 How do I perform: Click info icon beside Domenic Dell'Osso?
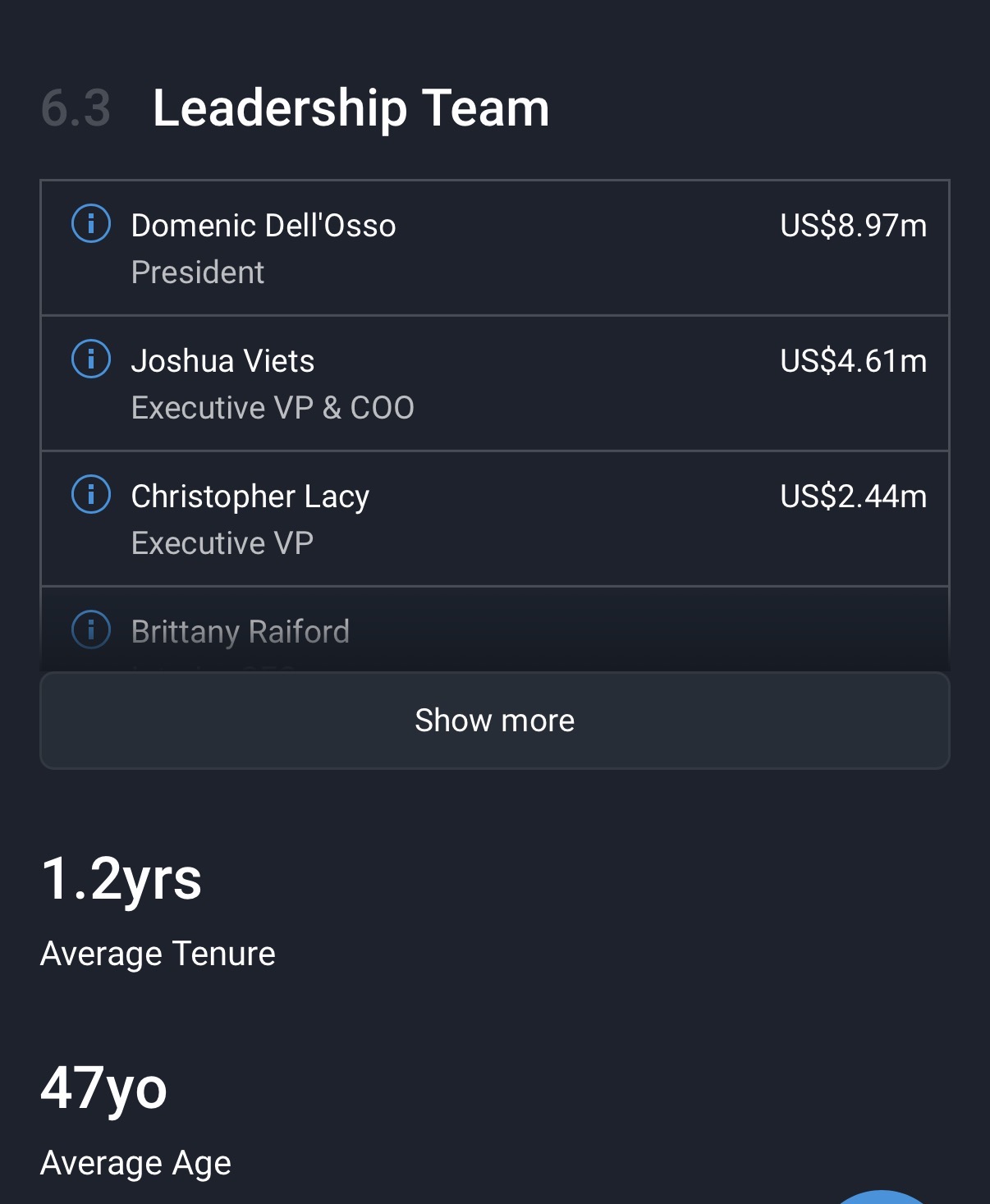(x=91, y=223)
